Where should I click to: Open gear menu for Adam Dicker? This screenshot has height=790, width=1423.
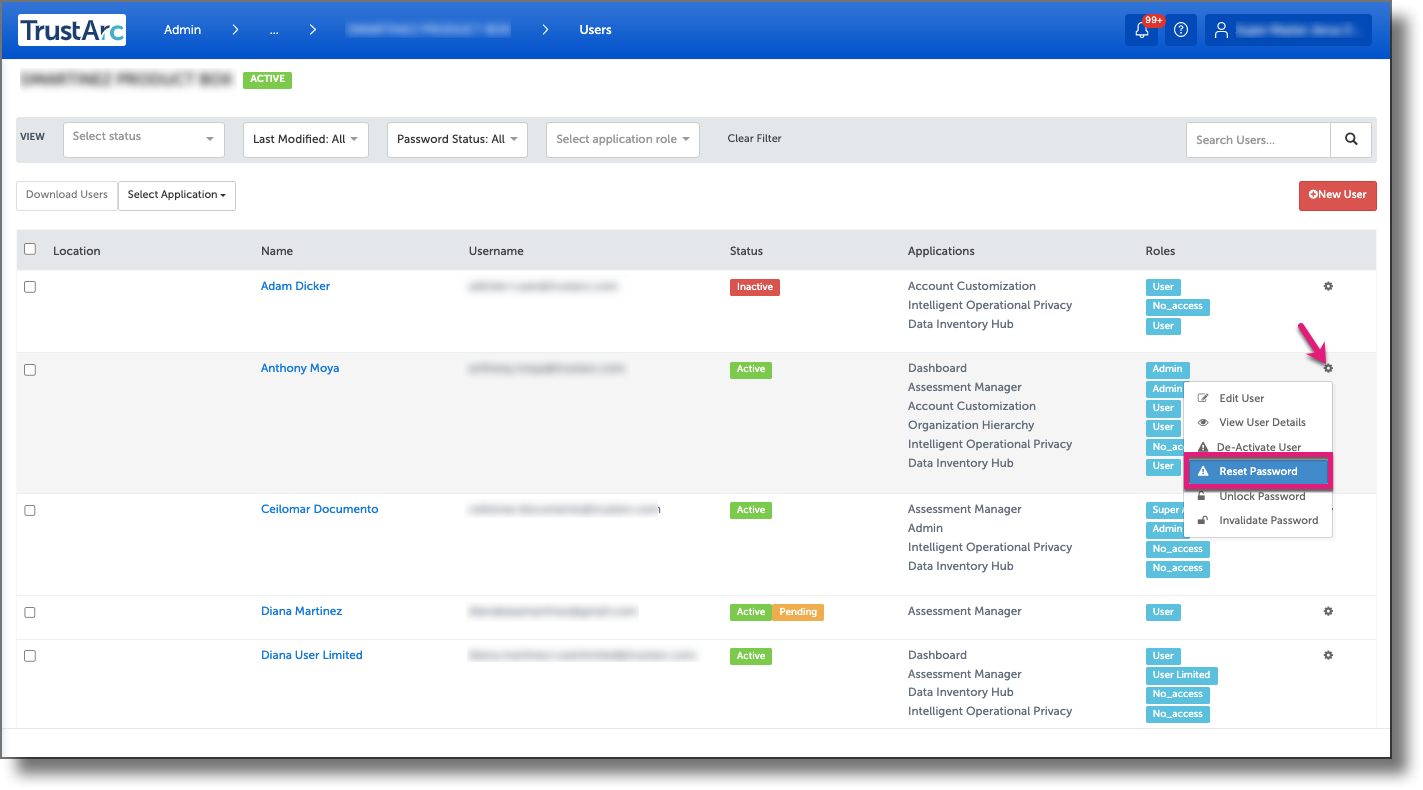(x=1328, y=286)
